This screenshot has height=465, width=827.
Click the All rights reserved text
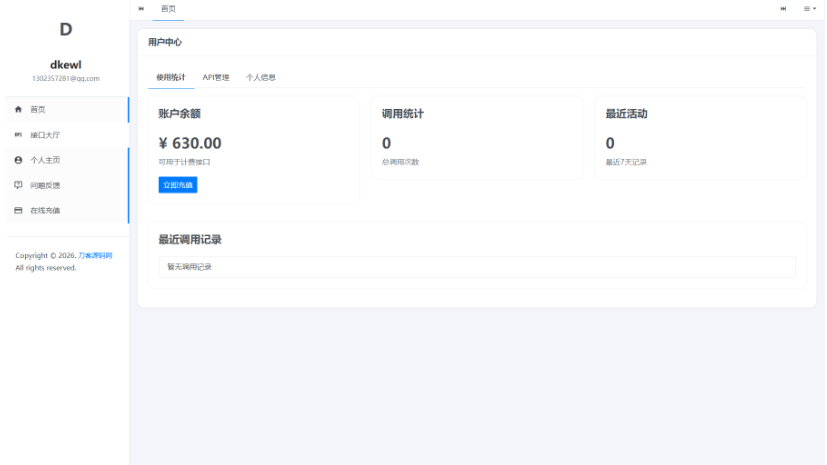[x=46, y=268]
